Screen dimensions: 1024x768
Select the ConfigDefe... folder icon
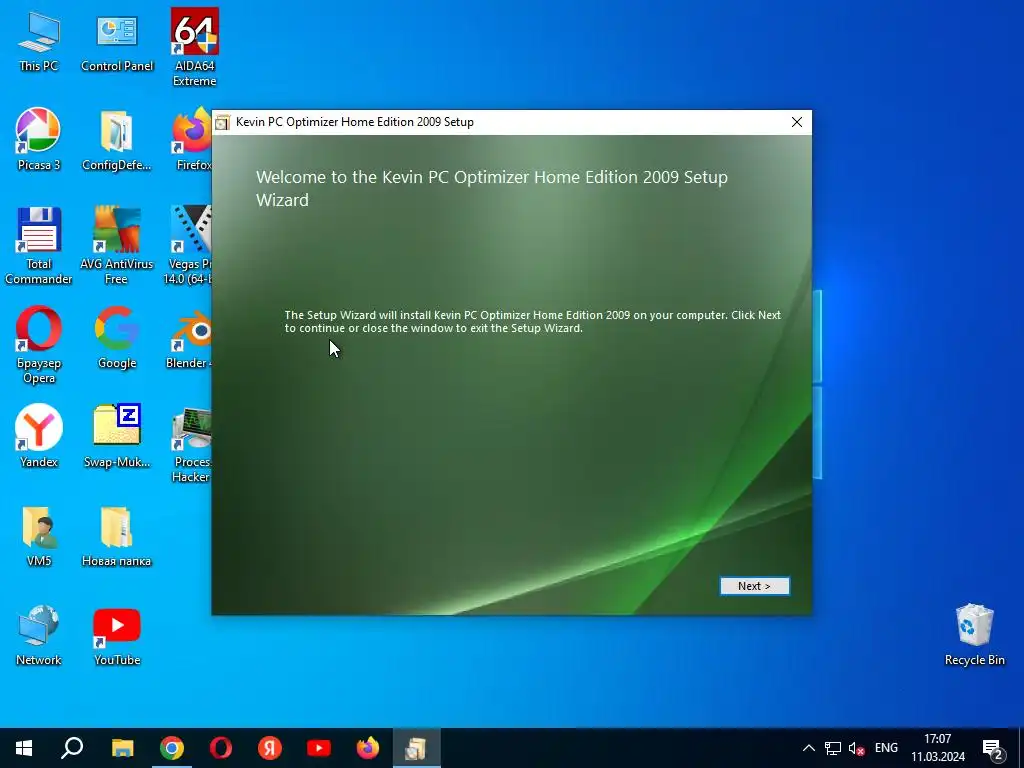117,140
